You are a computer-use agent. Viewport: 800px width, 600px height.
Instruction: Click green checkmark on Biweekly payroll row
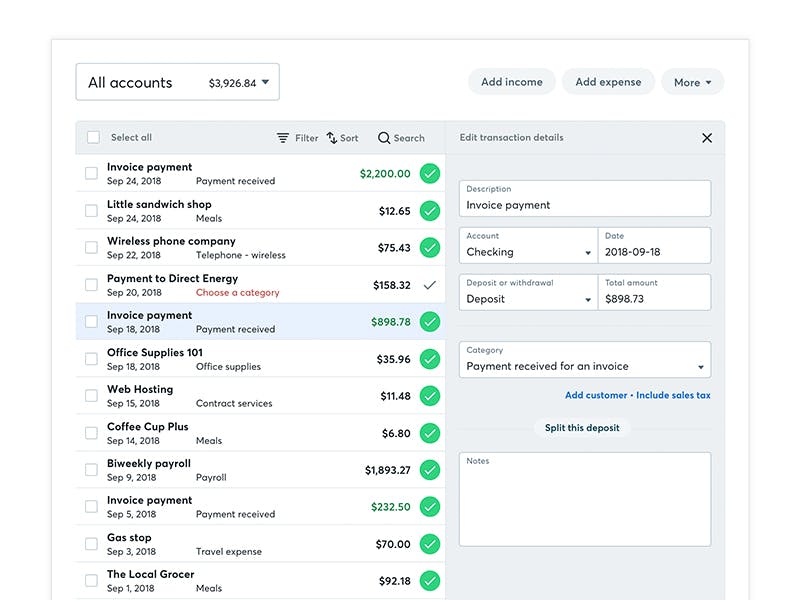[x=430, y=470]
